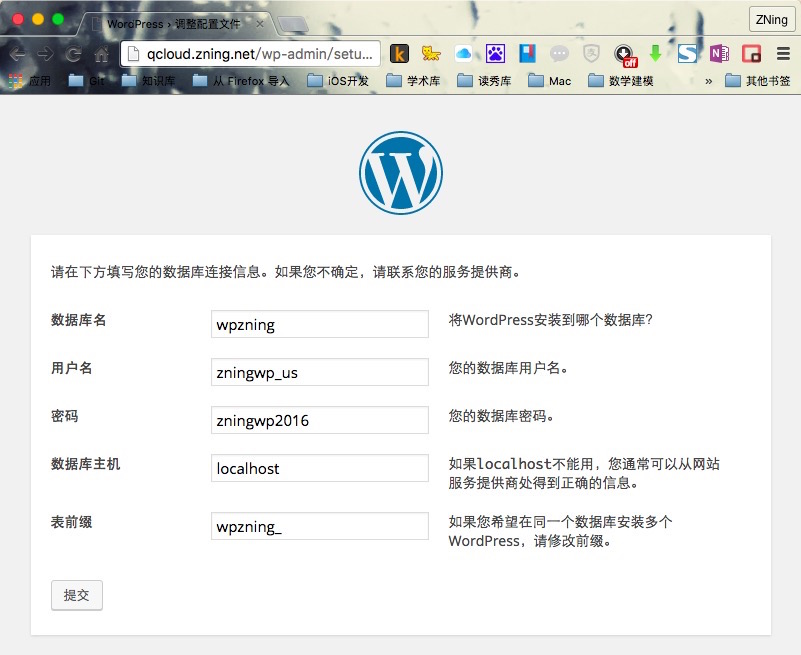Open a new tab with the blank tab button
This screenshot has height=655, width=801.
293,24
